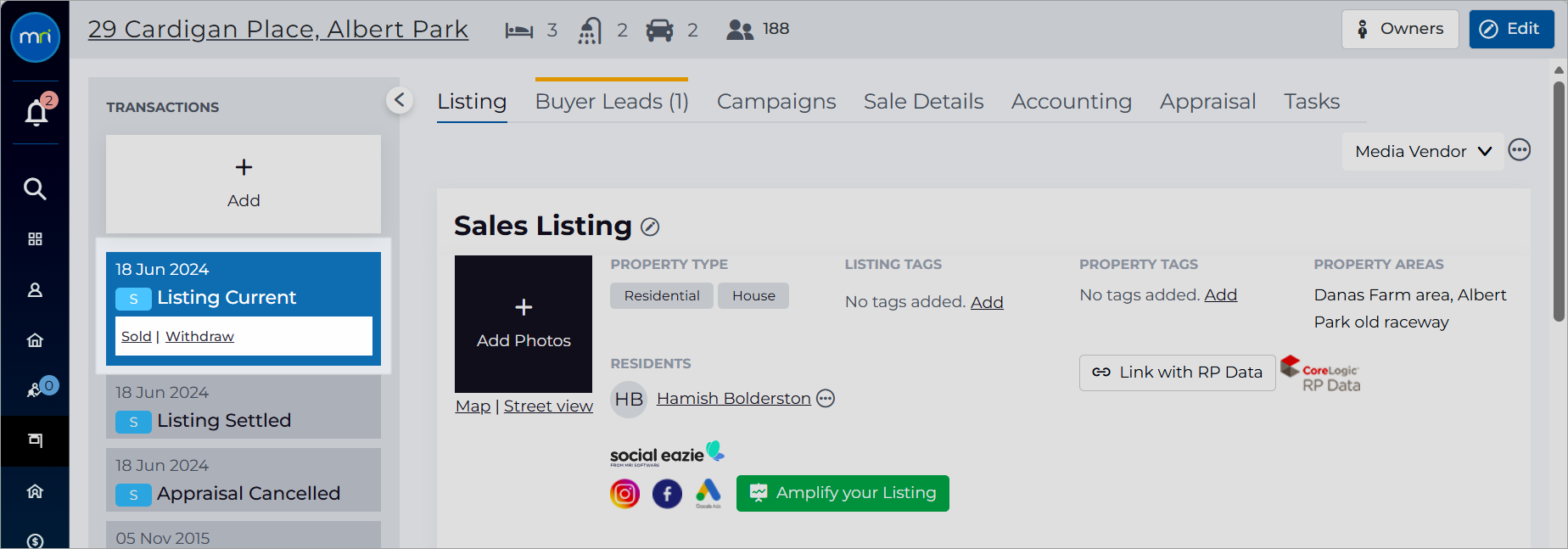Open more options next to Hamish Bolderston
1568x549 pixels.
click(826, 399)
